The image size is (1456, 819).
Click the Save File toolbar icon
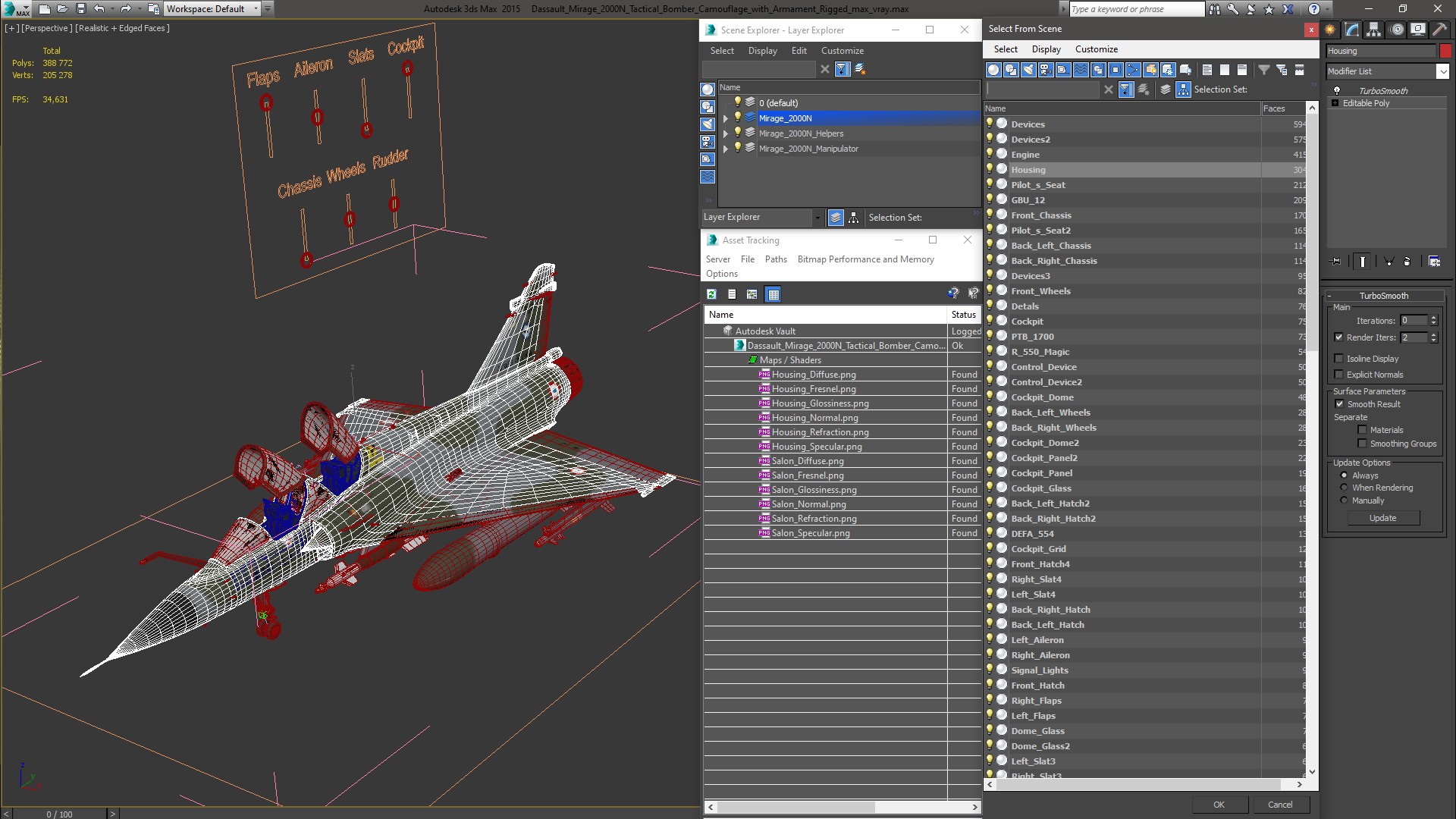(x=81, y=9)
